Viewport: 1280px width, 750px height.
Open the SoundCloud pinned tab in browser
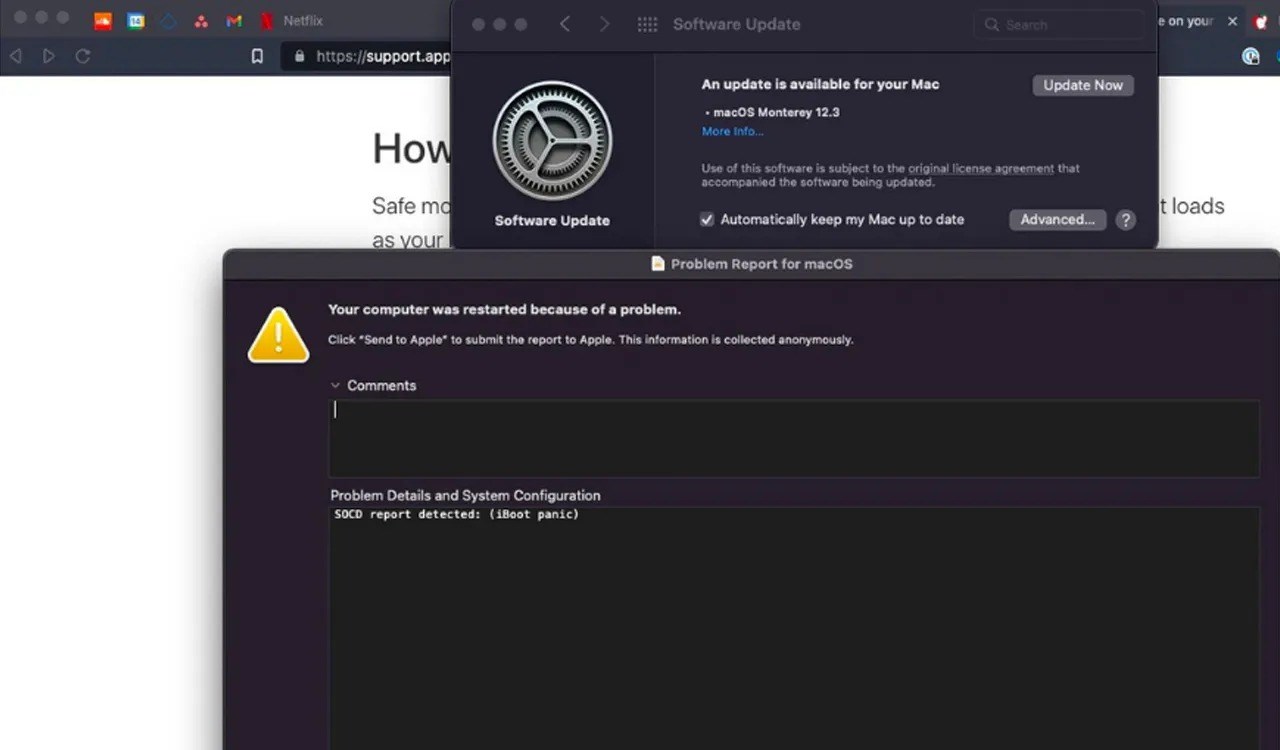coord(102,20)
